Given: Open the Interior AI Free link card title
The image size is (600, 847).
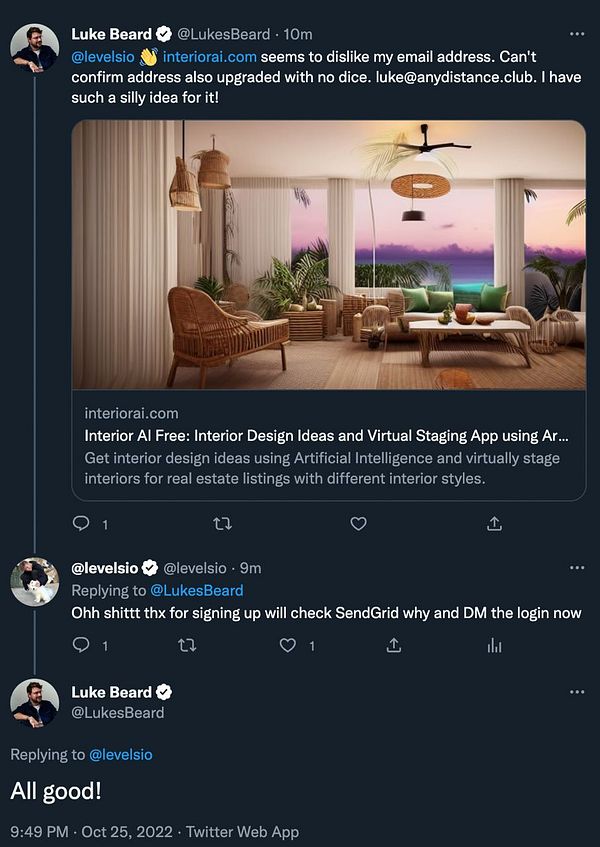Looking at the screenshot, I should [x=327, y=436].
